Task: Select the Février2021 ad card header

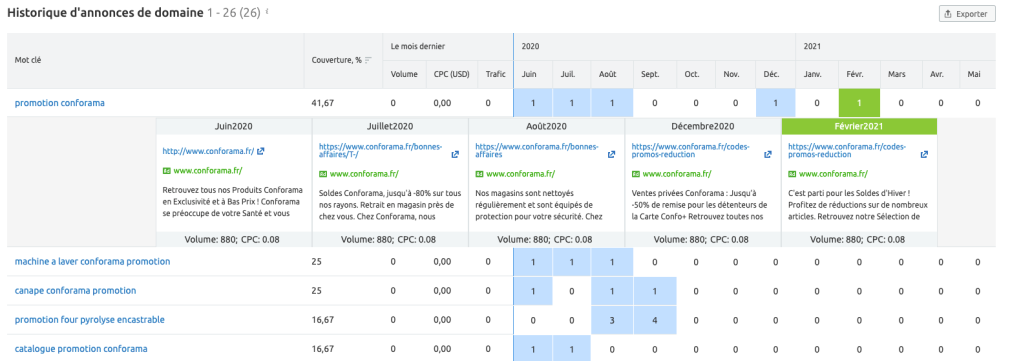Action: coord(859,126)
